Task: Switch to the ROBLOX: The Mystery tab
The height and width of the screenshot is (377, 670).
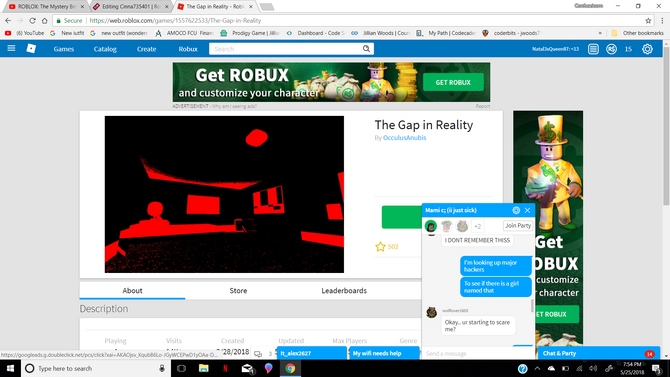Action: (x=45, y=7)
